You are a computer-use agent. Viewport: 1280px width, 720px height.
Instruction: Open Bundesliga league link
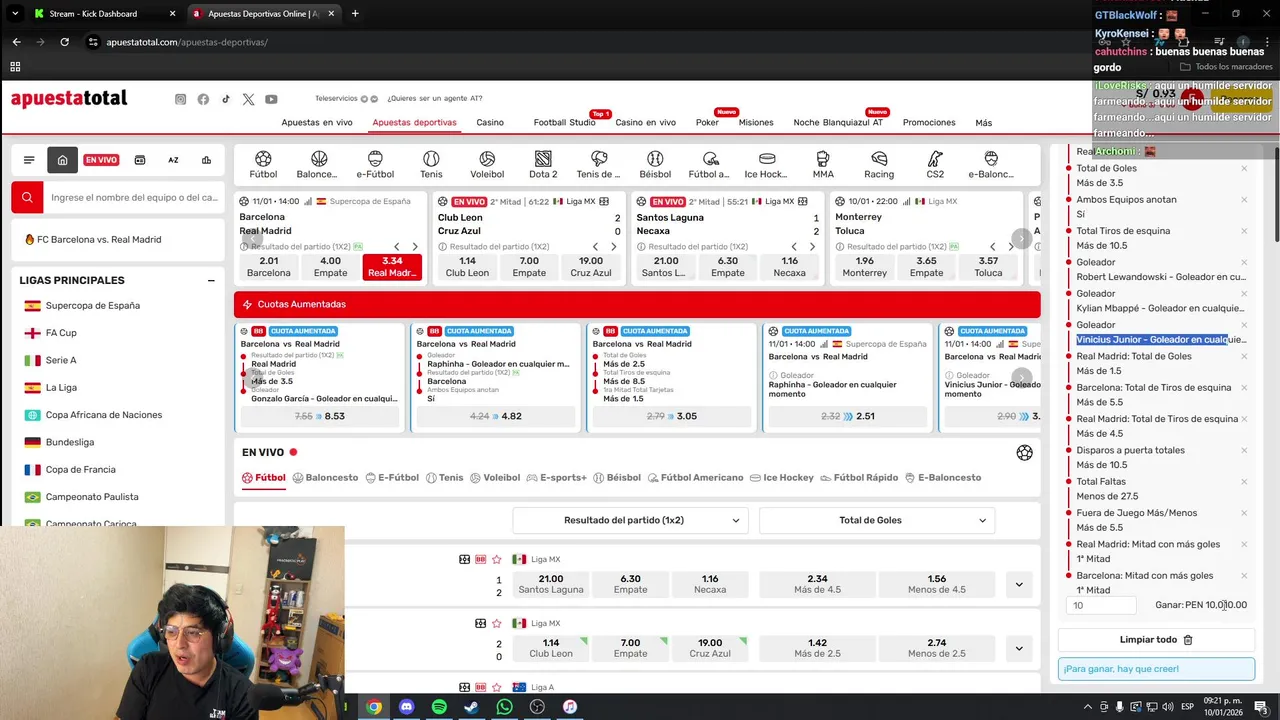coord(70,442)
